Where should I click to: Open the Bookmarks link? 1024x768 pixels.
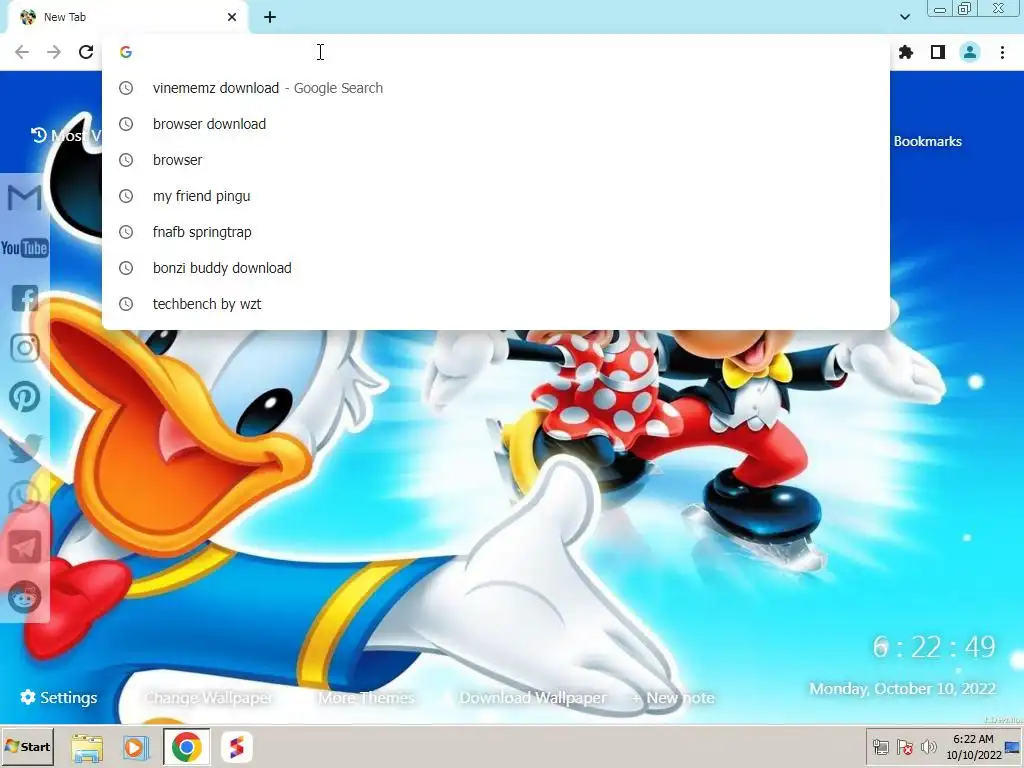click(x=927, y=141)
